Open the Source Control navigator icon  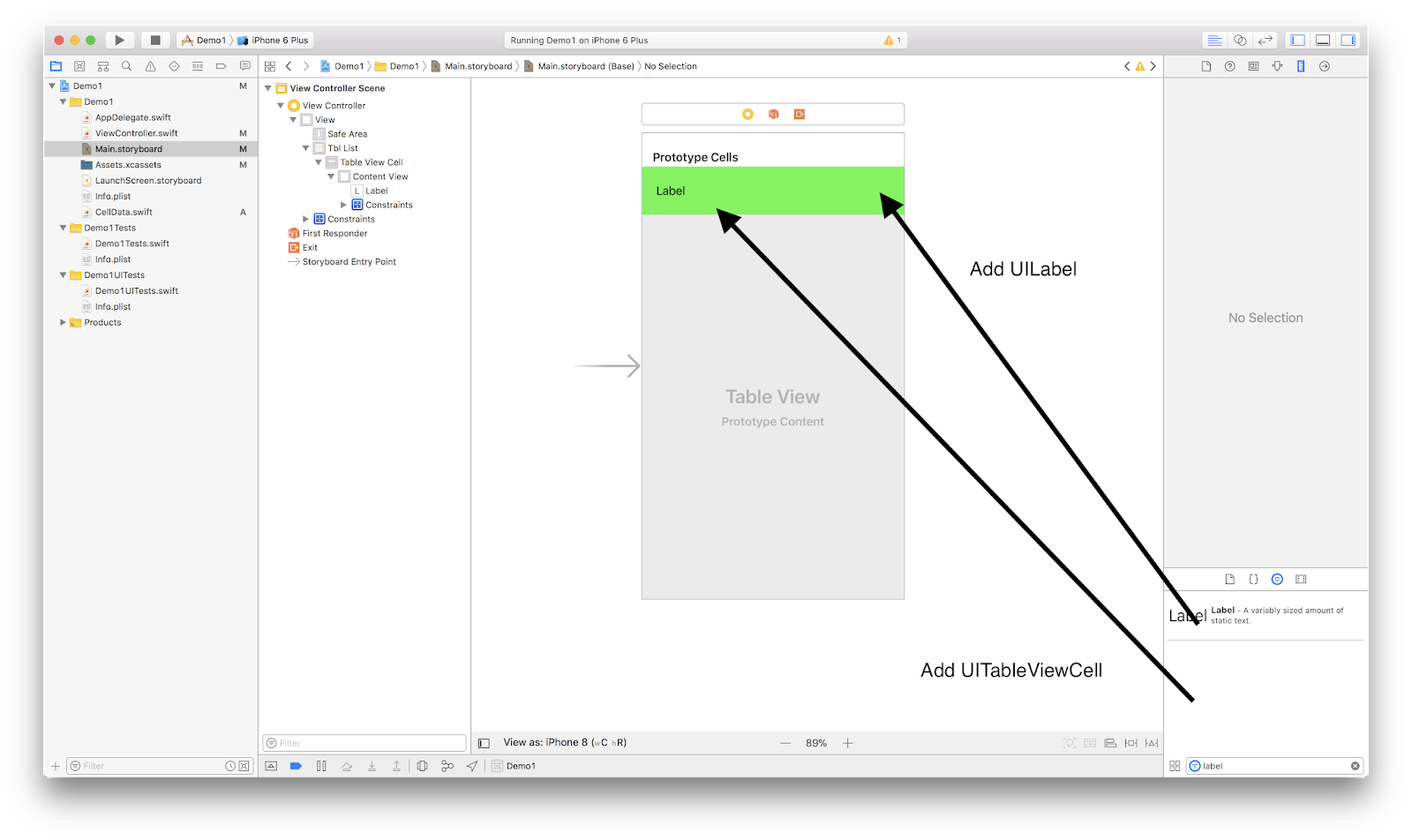click(x=79, y=66)
